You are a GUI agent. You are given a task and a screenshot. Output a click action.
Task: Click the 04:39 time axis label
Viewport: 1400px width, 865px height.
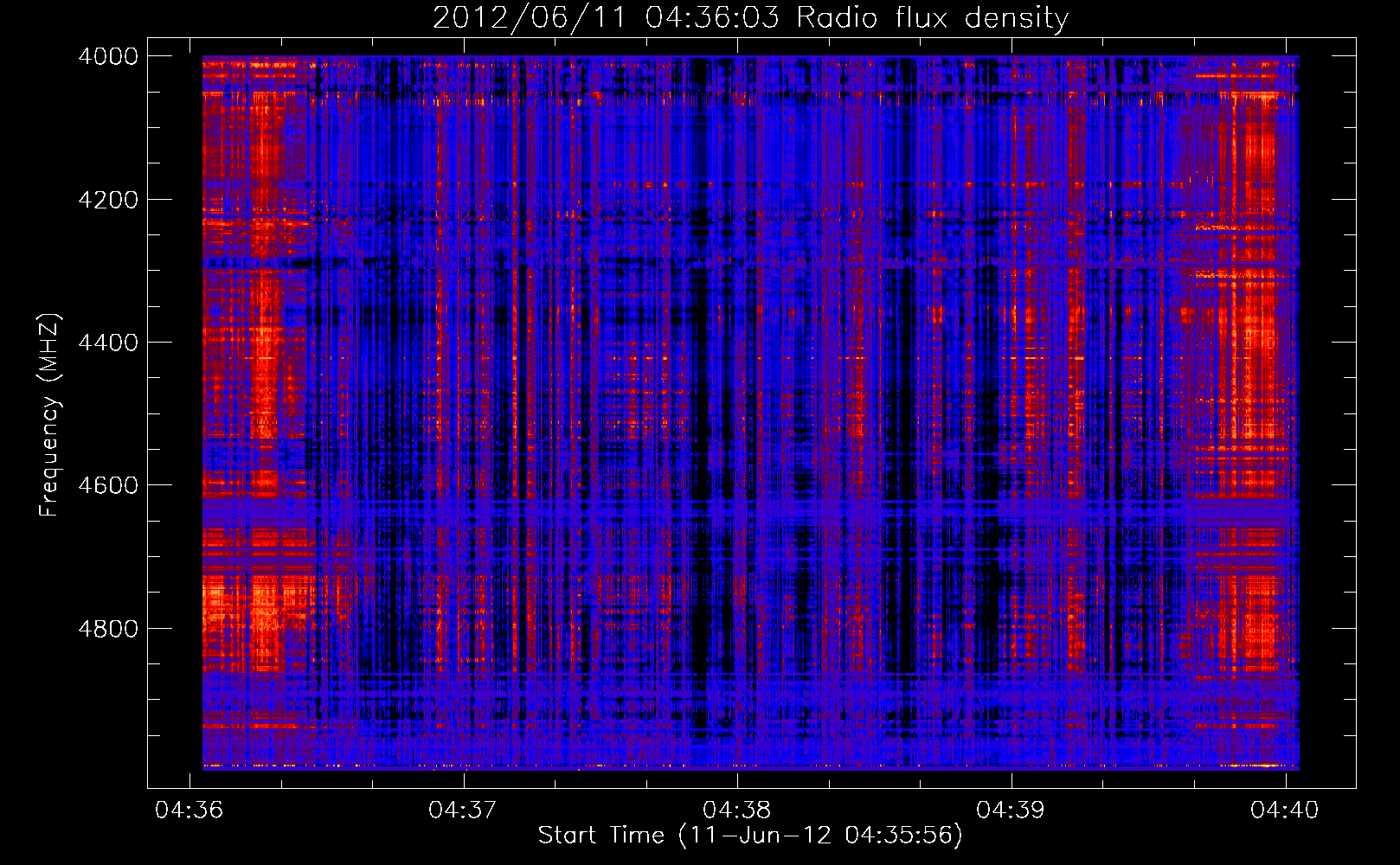1011,810
